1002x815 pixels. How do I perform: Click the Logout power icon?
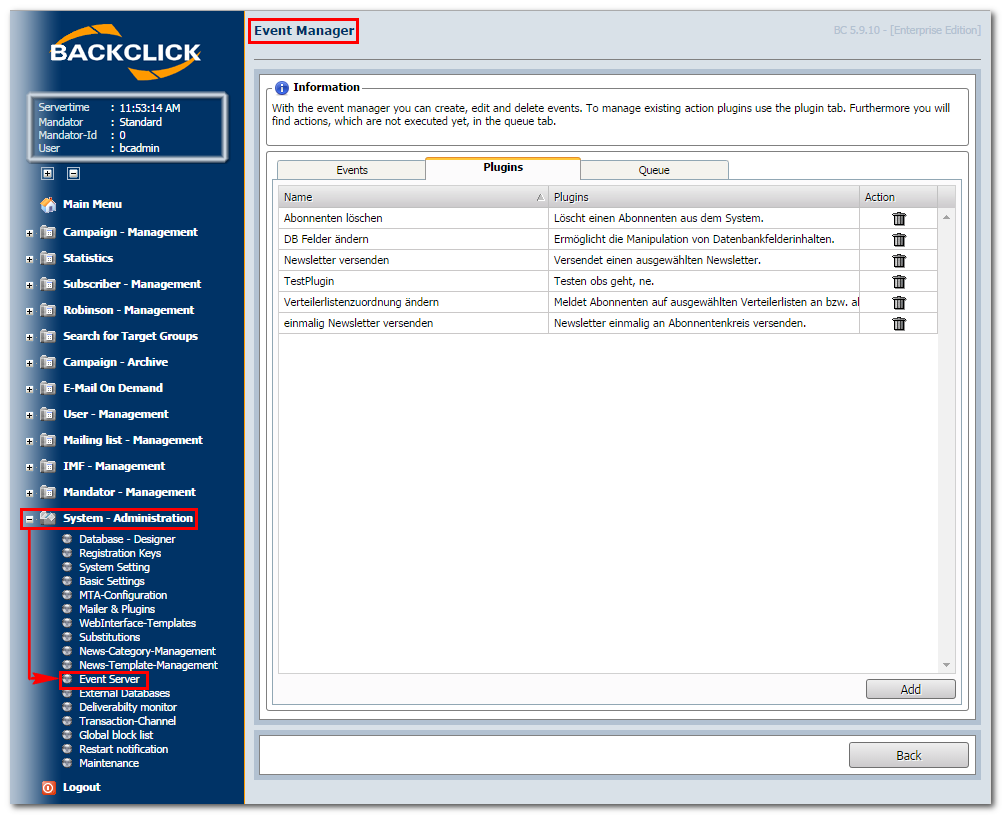[x=49, y=788]
